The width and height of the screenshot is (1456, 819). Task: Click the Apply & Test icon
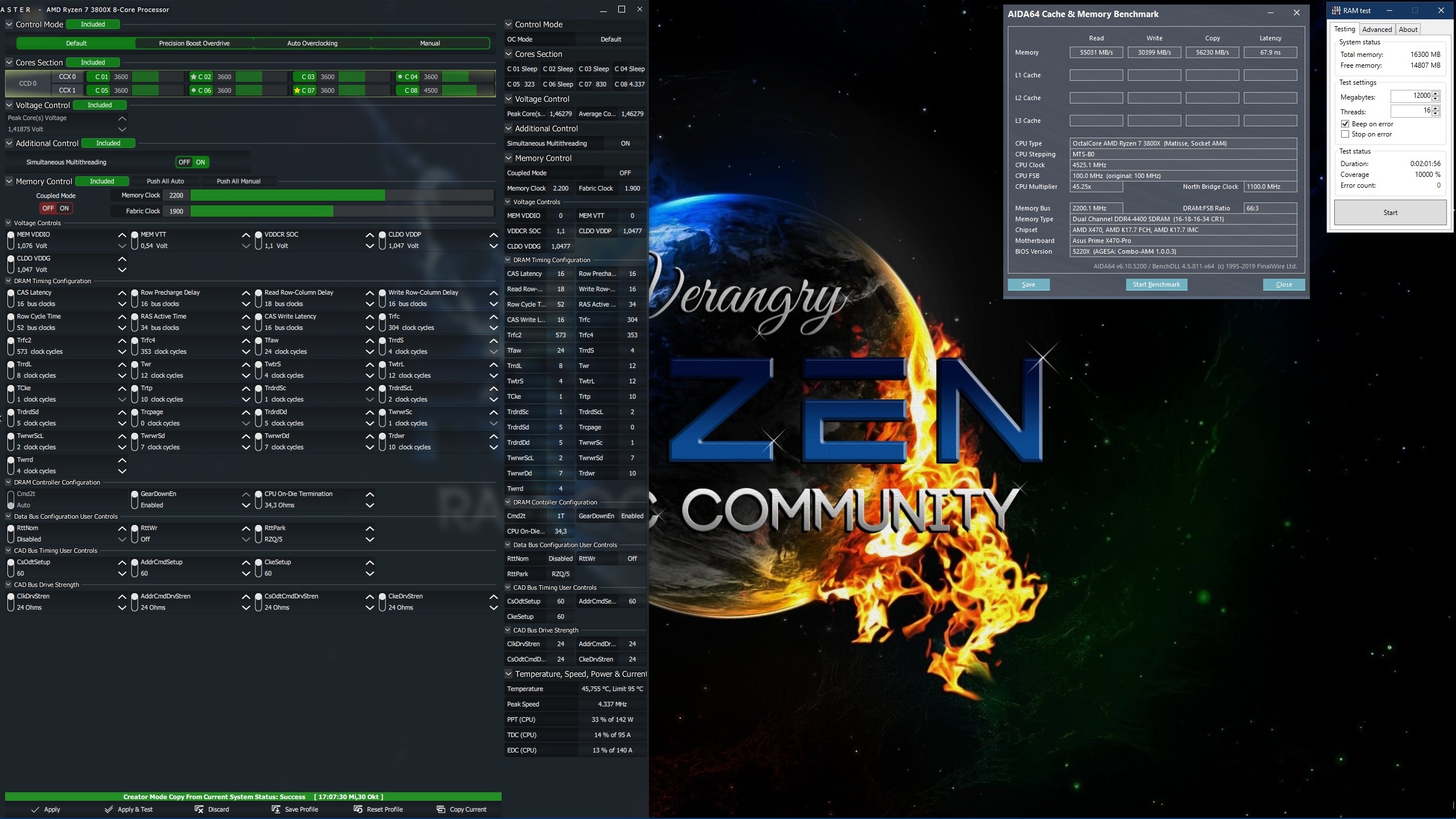pyautogui.click(x=109, y=809)
